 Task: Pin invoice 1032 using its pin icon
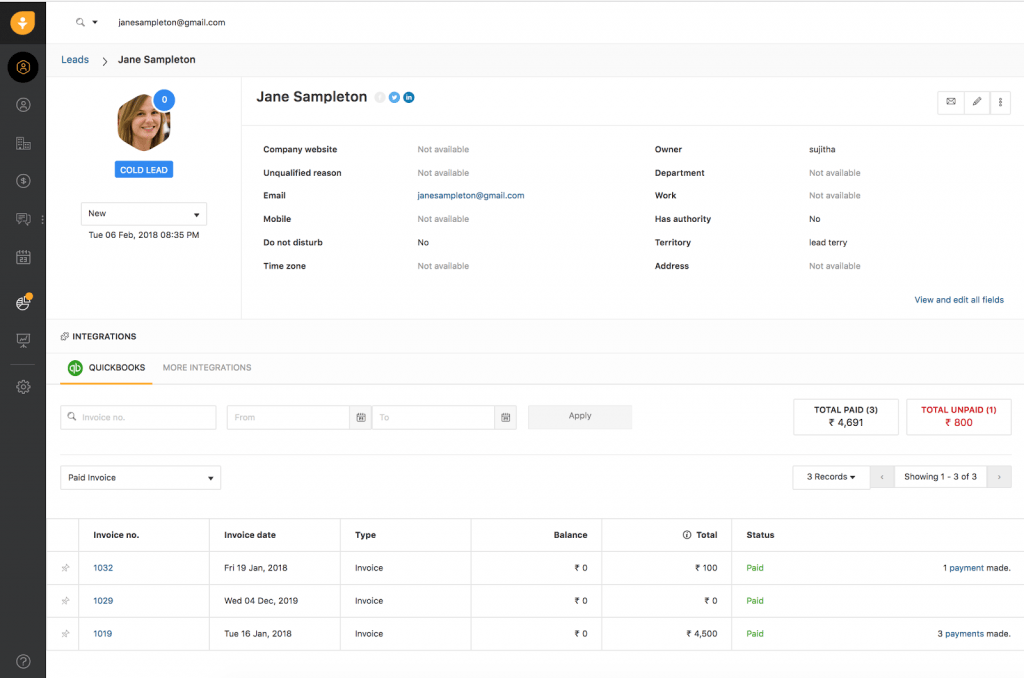tap(63, 567)
